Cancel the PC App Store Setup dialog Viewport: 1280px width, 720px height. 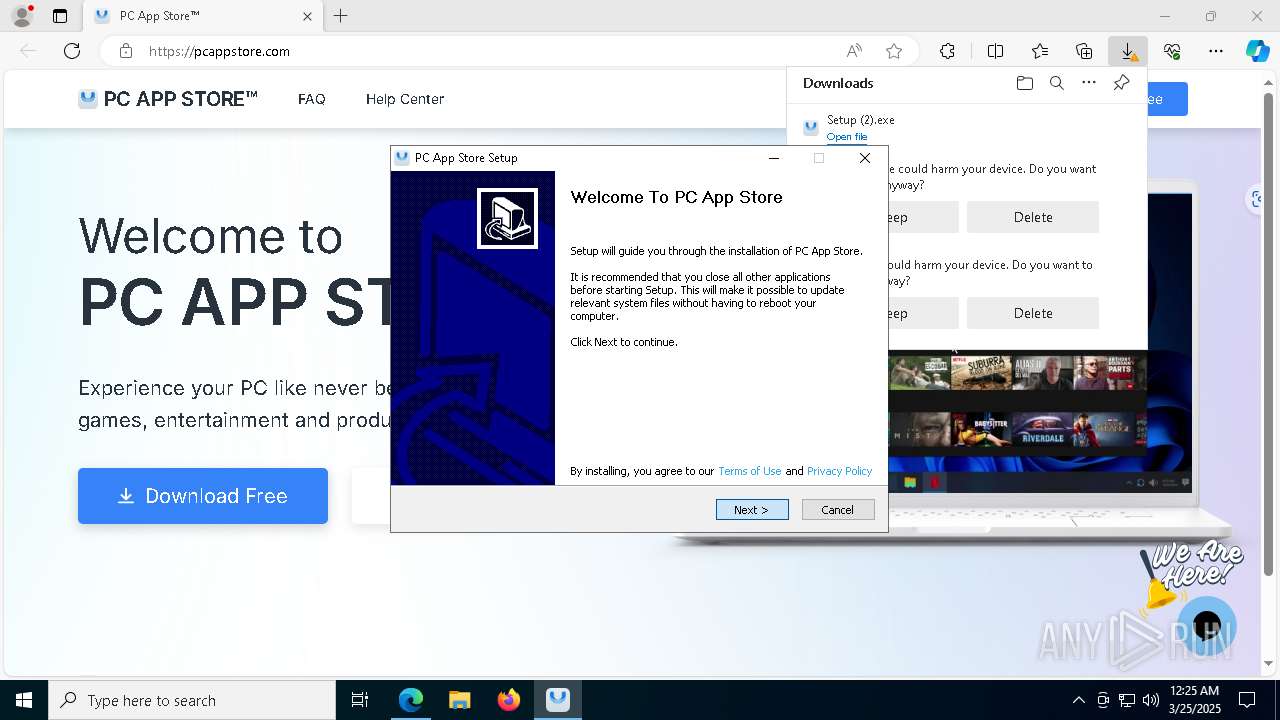(838, 510)
